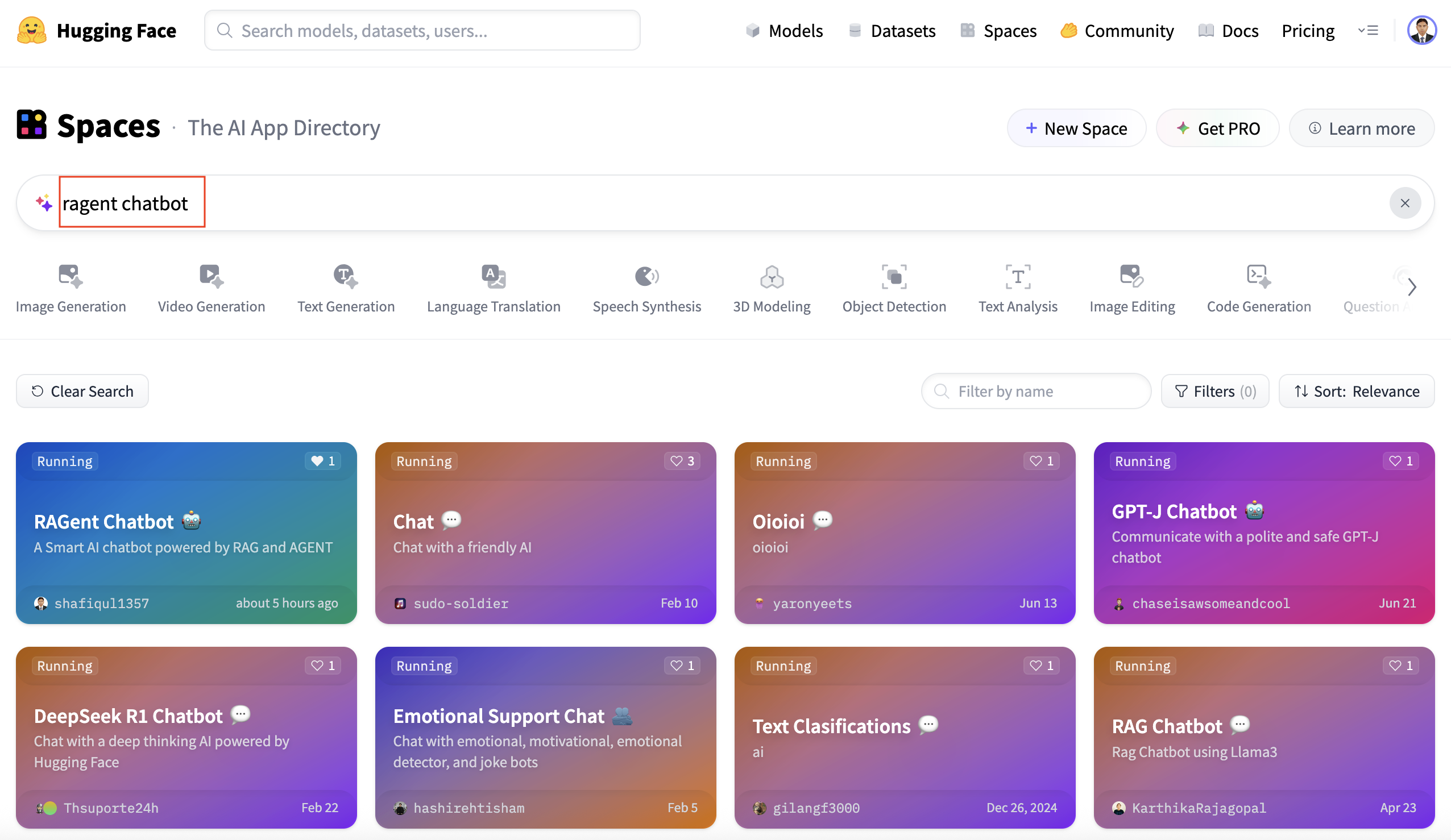Click the New Space button
Screen dimensions: 1451x840
pos(1076,128)
